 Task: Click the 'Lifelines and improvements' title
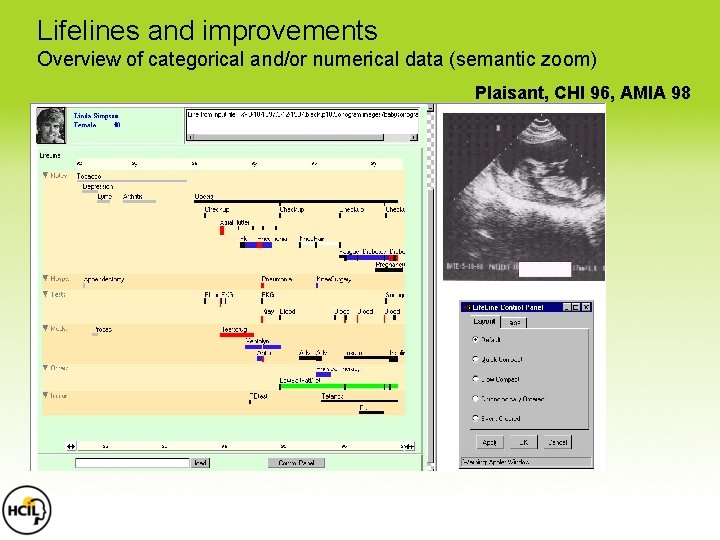tap(207, 30)
